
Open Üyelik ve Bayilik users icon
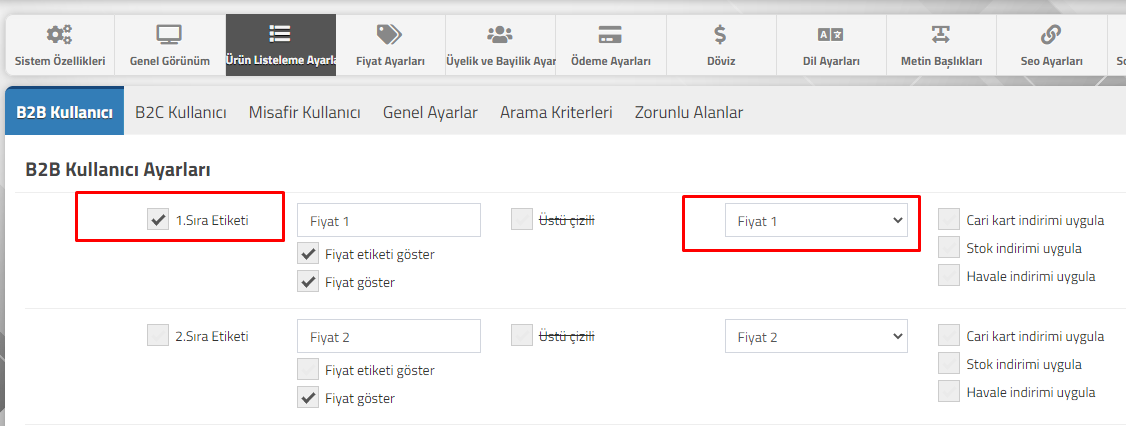coord(500,34)
